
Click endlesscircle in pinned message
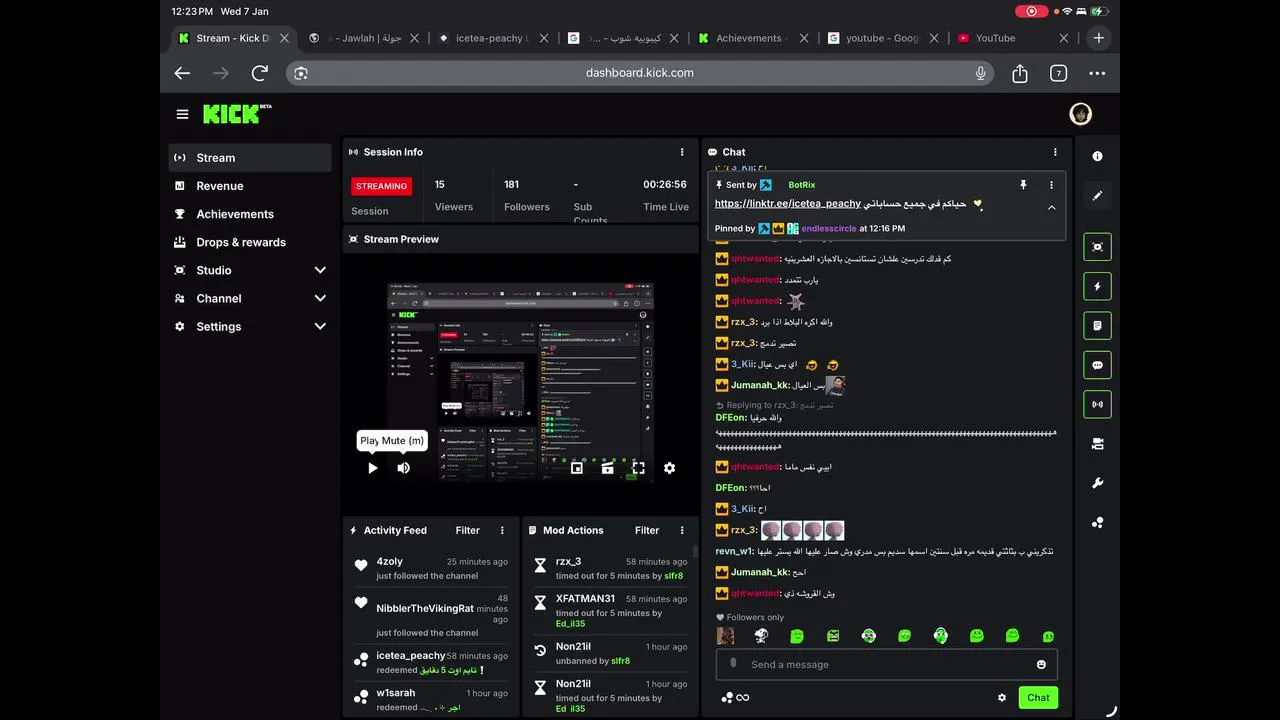pyautogui.click(x=828, y=229)
